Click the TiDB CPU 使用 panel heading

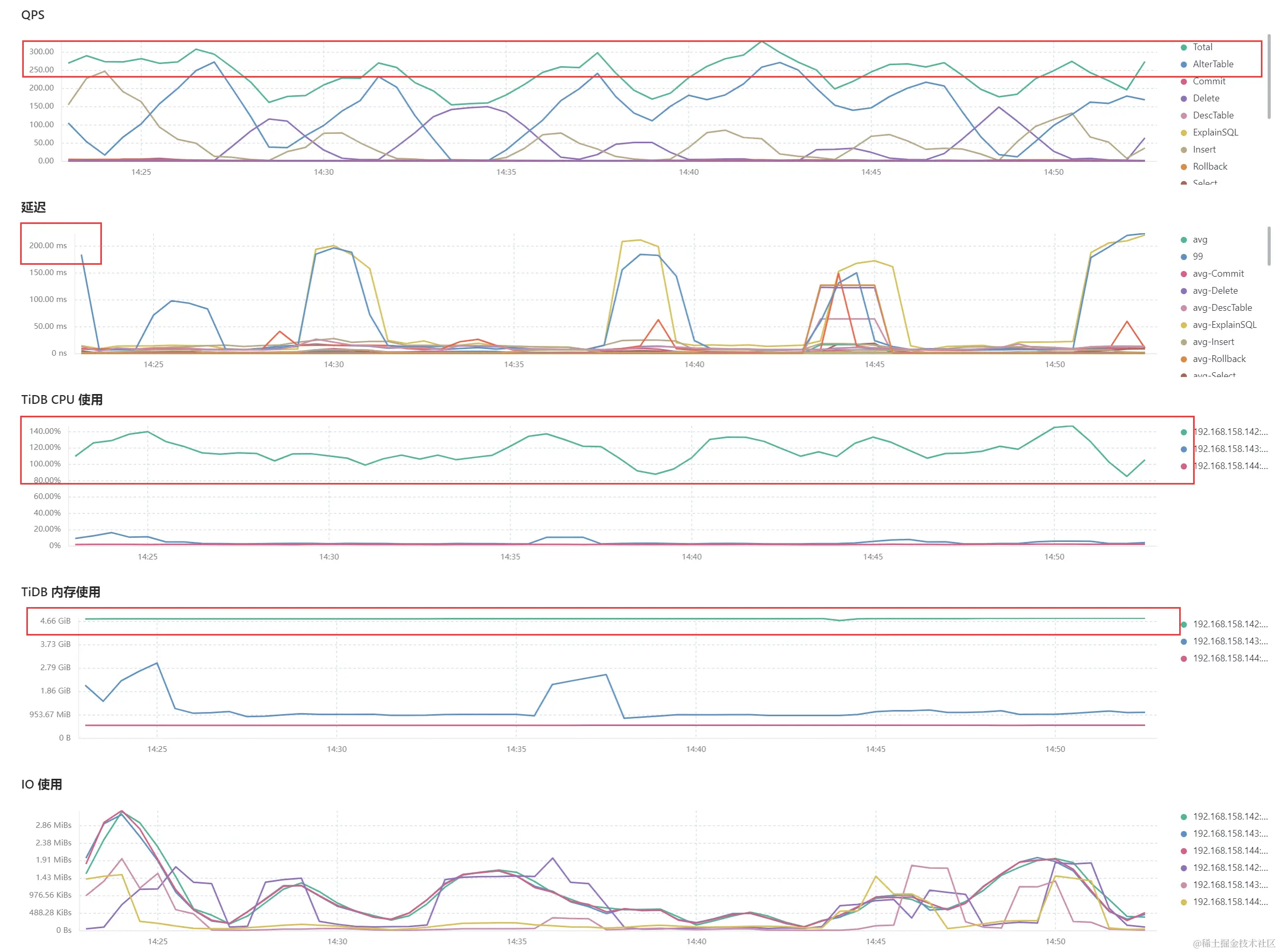(x=62, y=400)
